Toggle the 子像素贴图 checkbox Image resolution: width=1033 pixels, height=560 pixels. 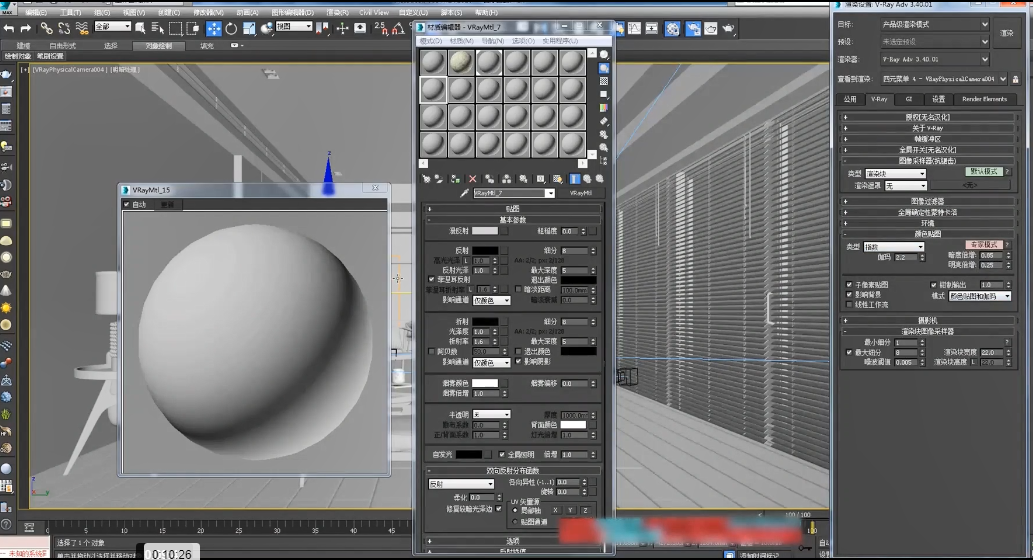pos(849,285)
